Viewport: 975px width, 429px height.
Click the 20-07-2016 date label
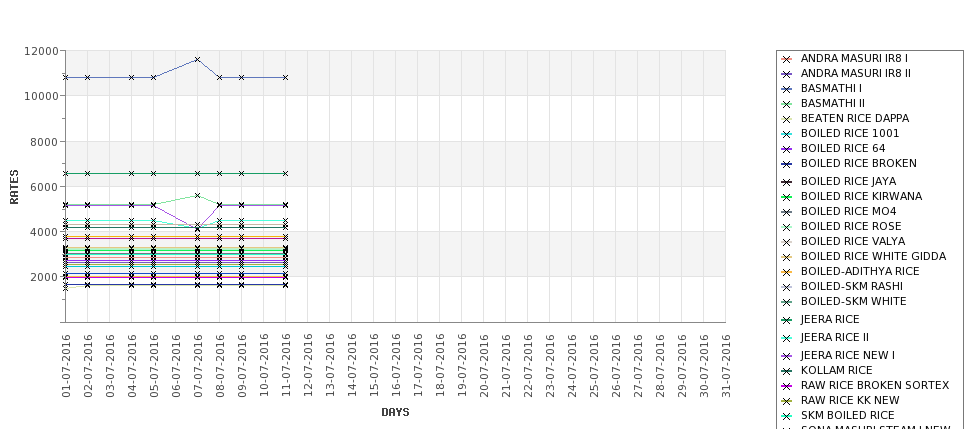[484, 366]
